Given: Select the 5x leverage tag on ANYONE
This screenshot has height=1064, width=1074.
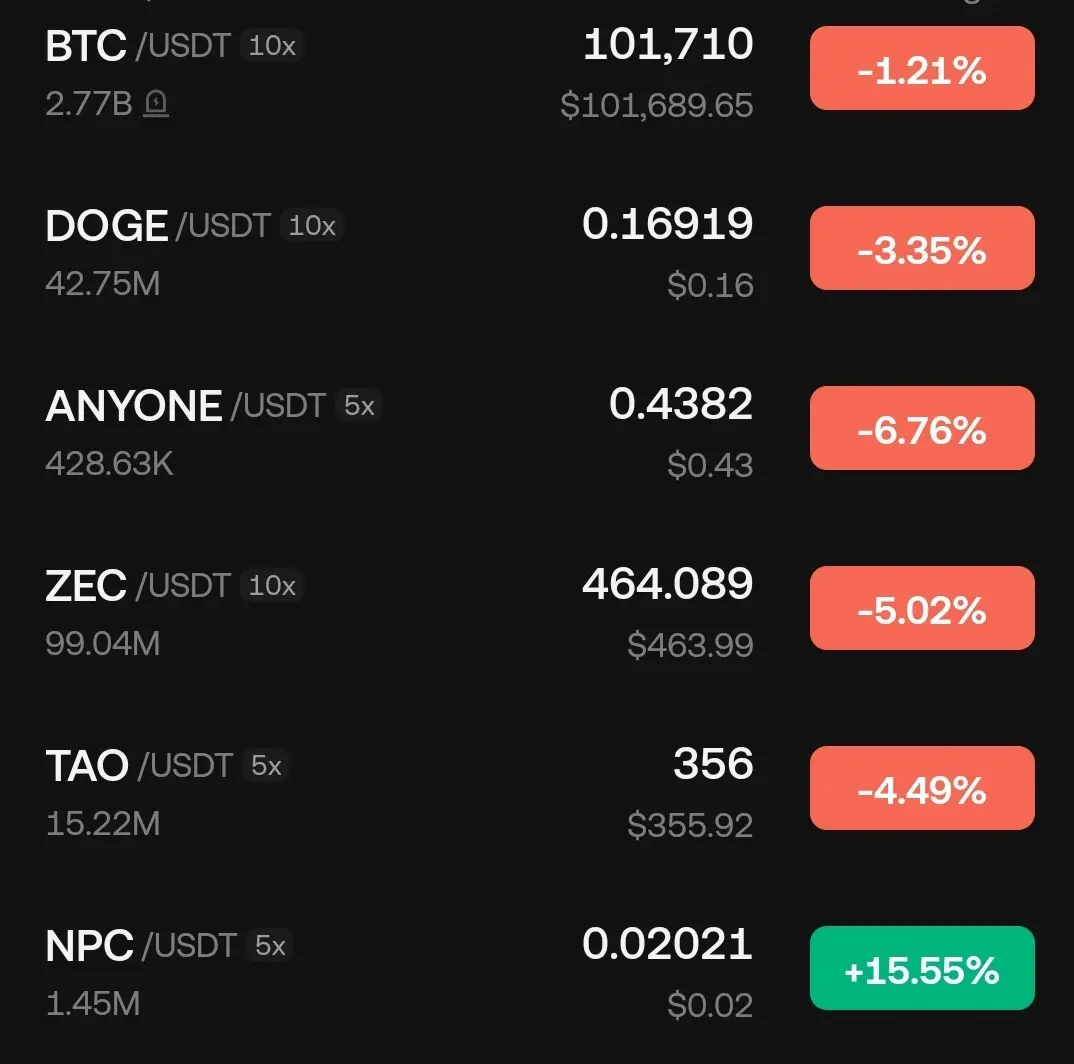Looking at the screenshot, I should pos(359,406).
